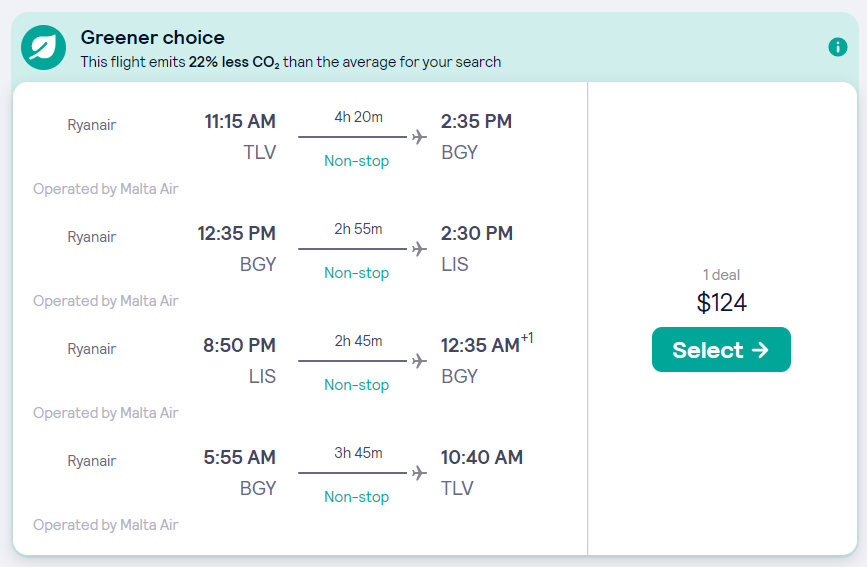Click the 10:40 AM arrival at TLV
Viewport: 867px width, 567px height.
pos(482,457)
